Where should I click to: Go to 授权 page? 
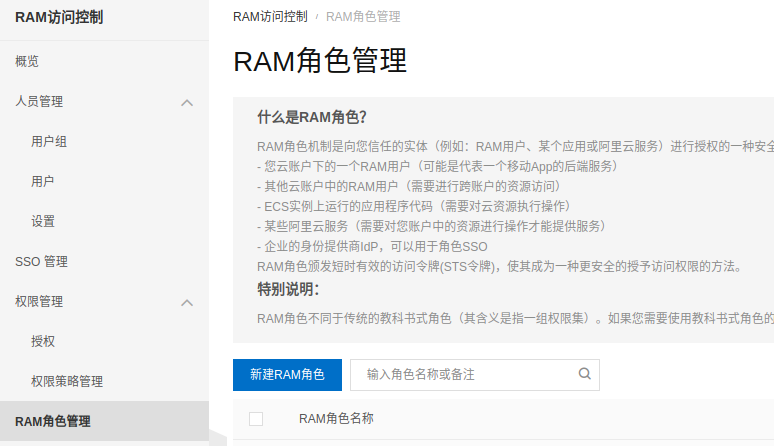43,341
